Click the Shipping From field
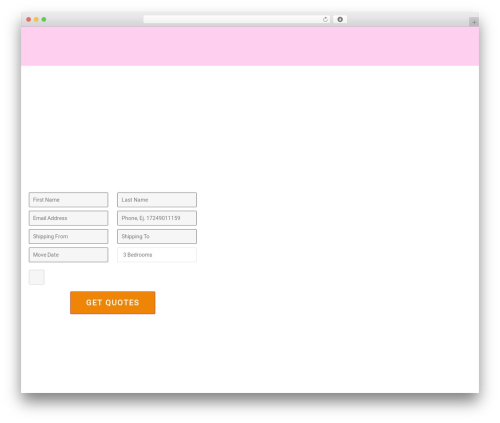 point(68,236)
